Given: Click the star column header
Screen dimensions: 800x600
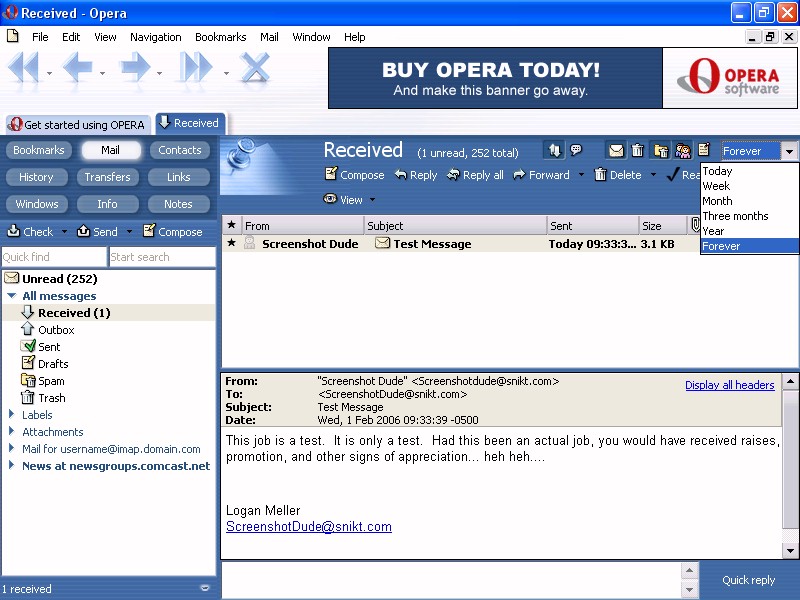Looking at the screenshot, I should tap(232, 225).
